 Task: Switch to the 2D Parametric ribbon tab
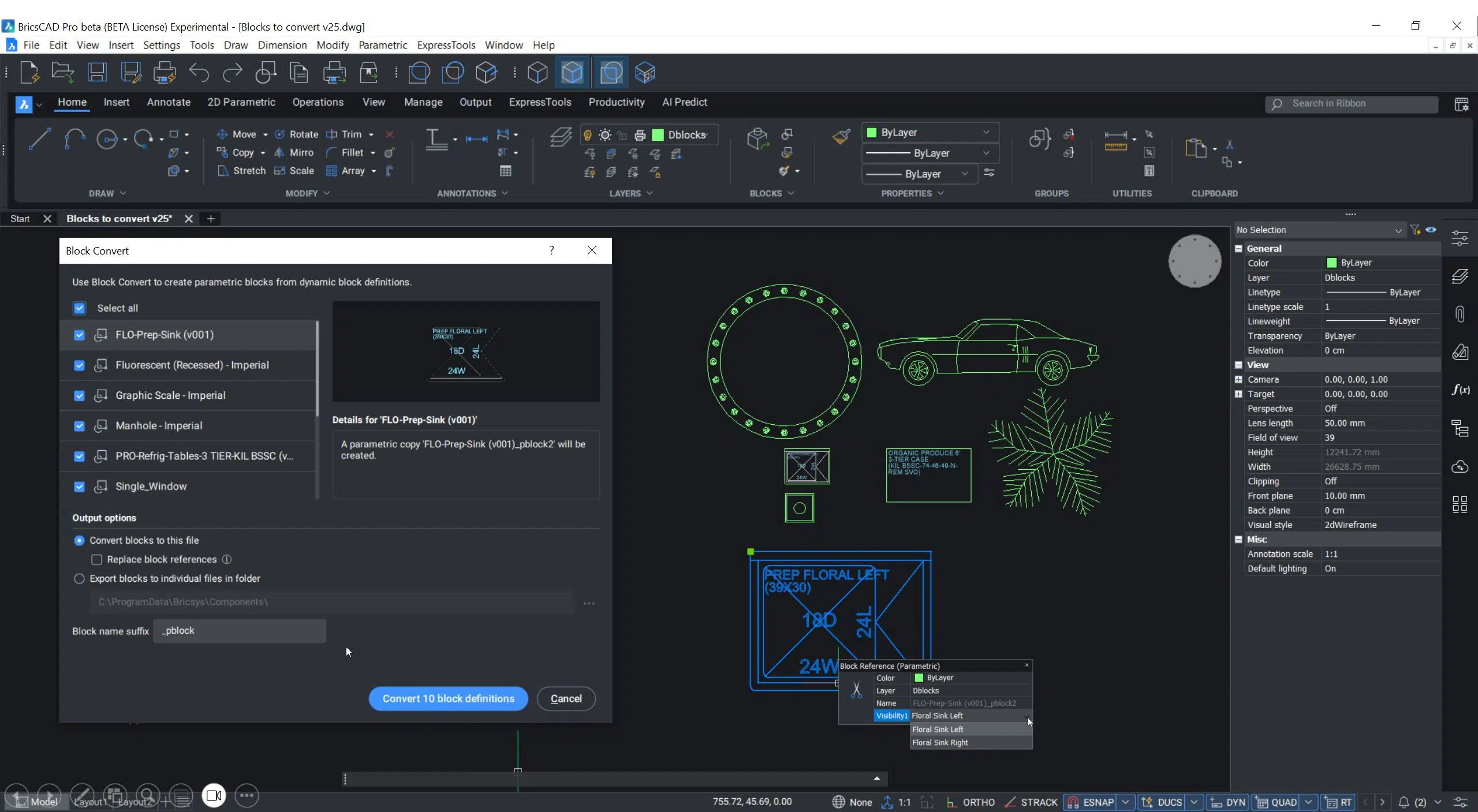click(241, 102)
